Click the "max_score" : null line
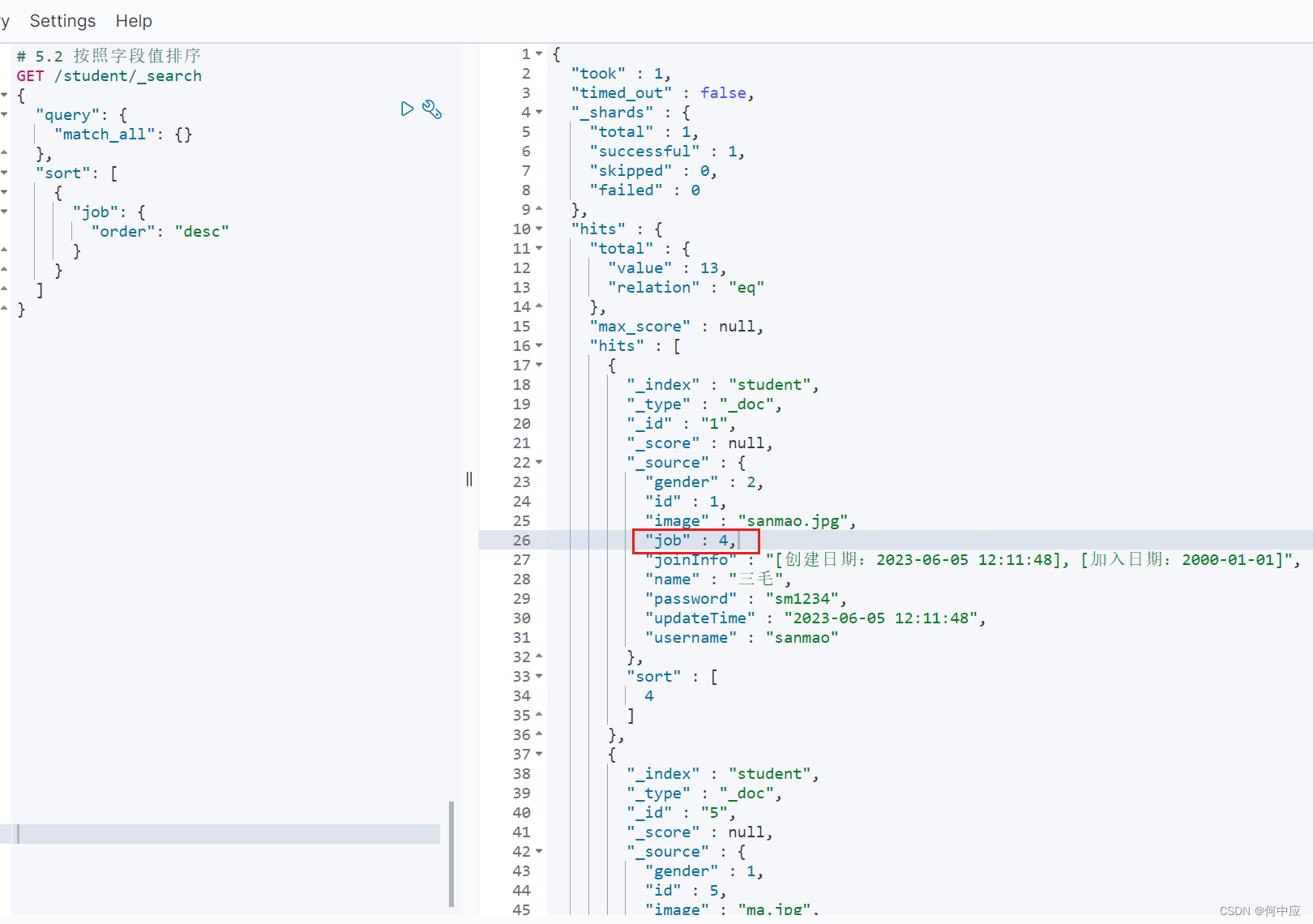 677,327
